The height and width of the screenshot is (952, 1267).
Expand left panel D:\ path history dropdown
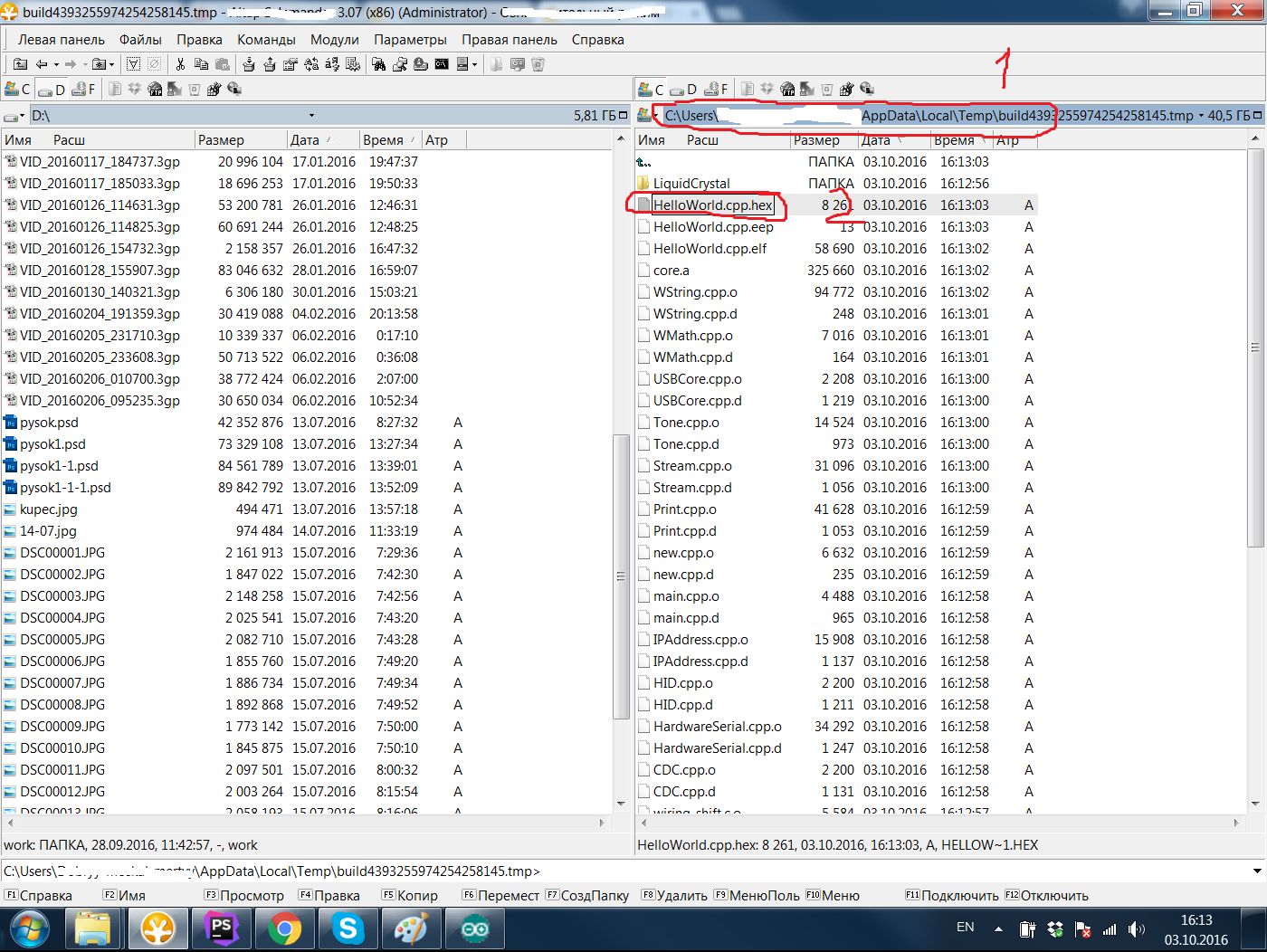point(311,116)
